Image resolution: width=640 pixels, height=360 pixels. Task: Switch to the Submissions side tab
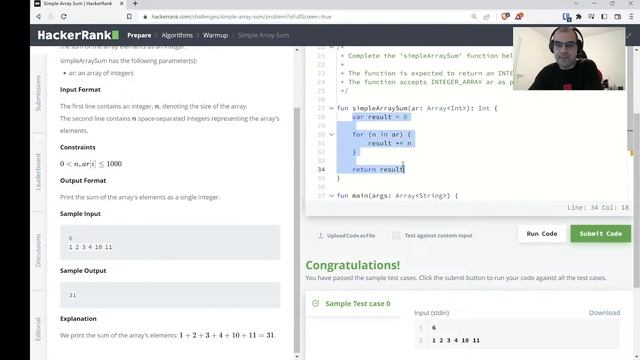(x=38, y=93)
